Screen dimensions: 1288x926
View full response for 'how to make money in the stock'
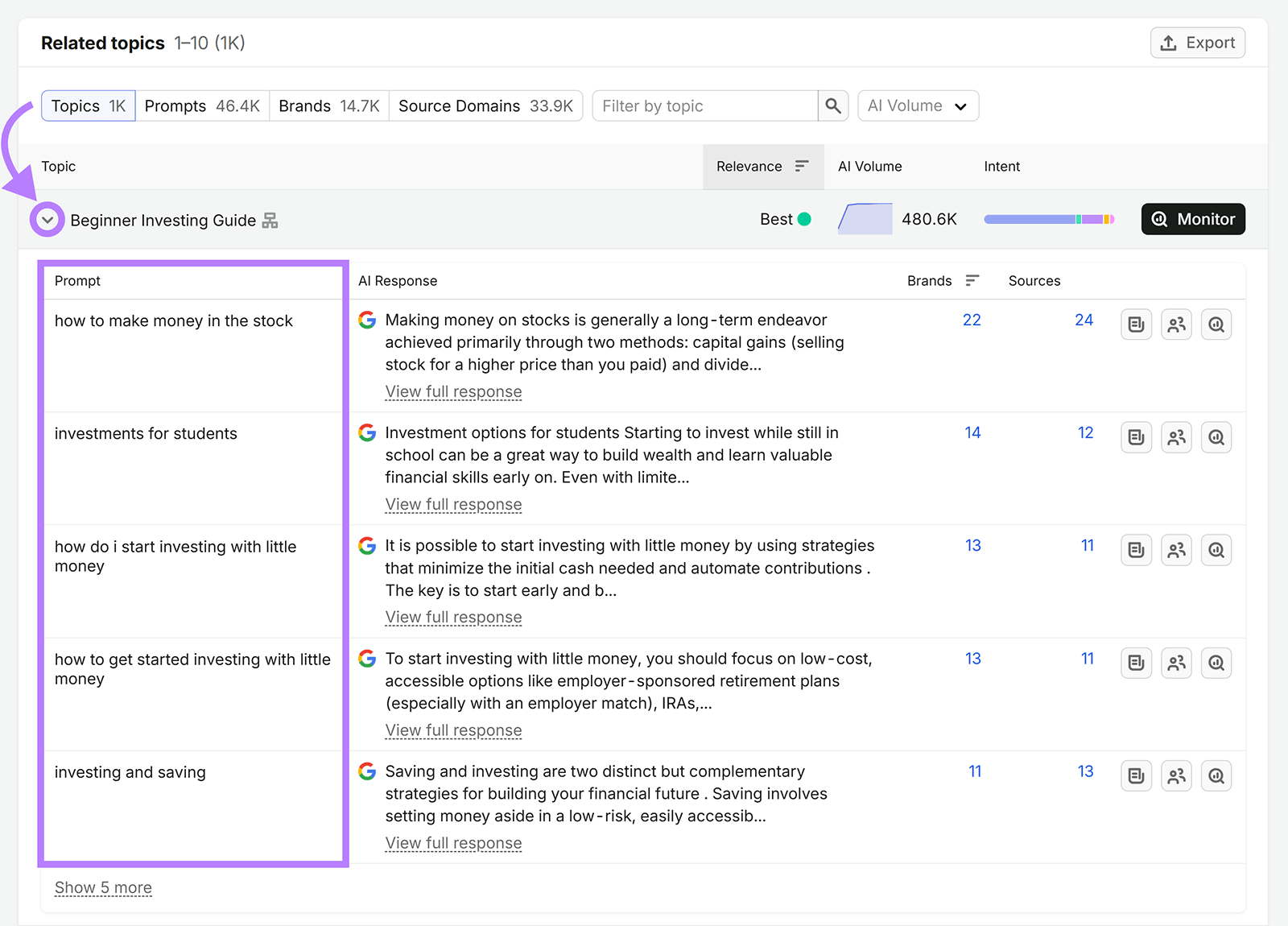[453, 391]
